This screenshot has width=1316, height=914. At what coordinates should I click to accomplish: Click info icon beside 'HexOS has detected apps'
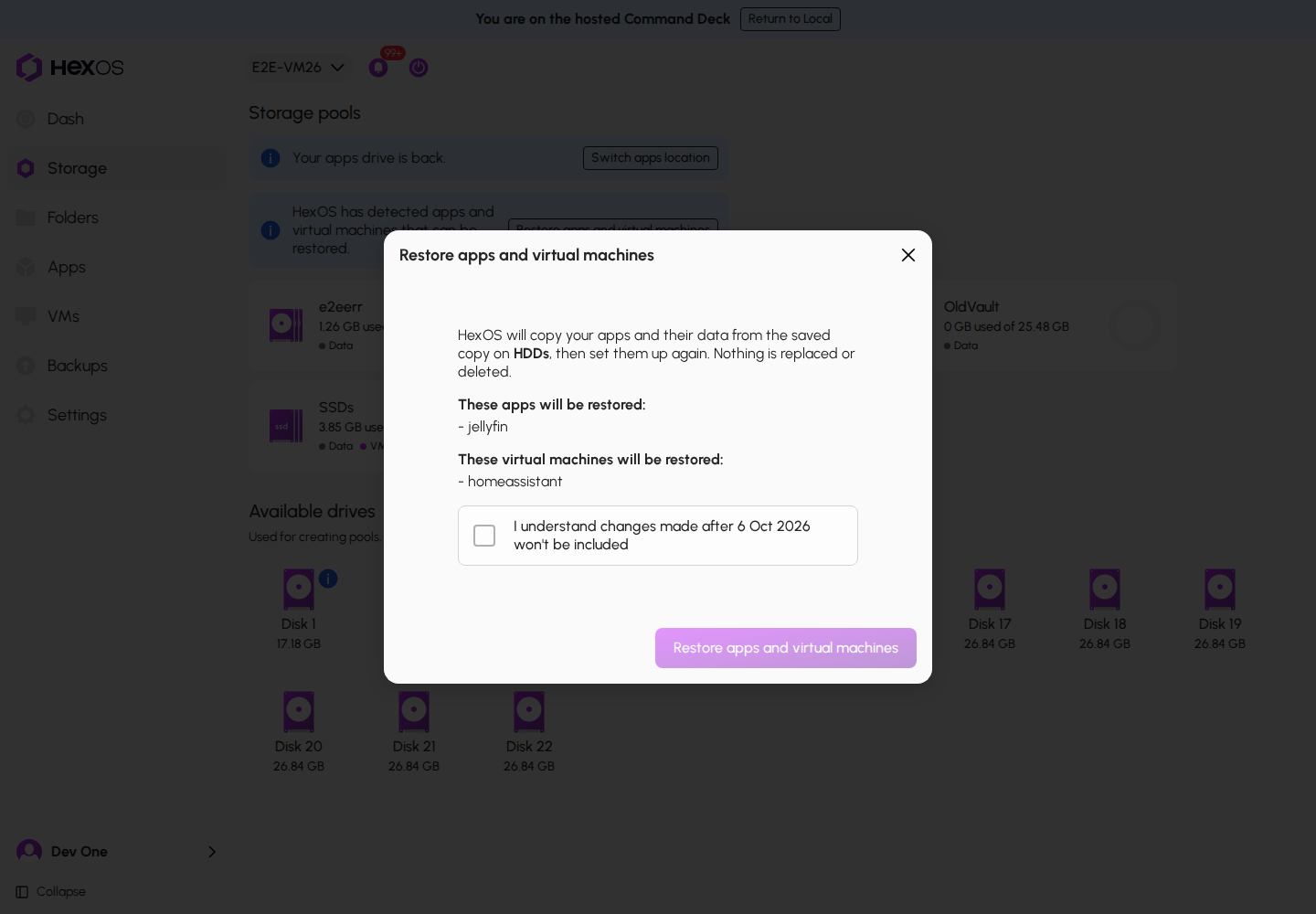tap(271, 230)
